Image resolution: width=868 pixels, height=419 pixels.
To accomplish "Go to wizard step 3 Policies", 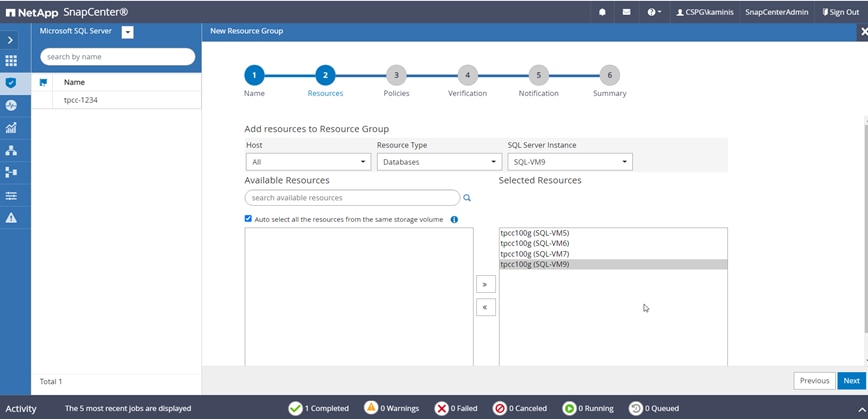I will tap(396, 75).
